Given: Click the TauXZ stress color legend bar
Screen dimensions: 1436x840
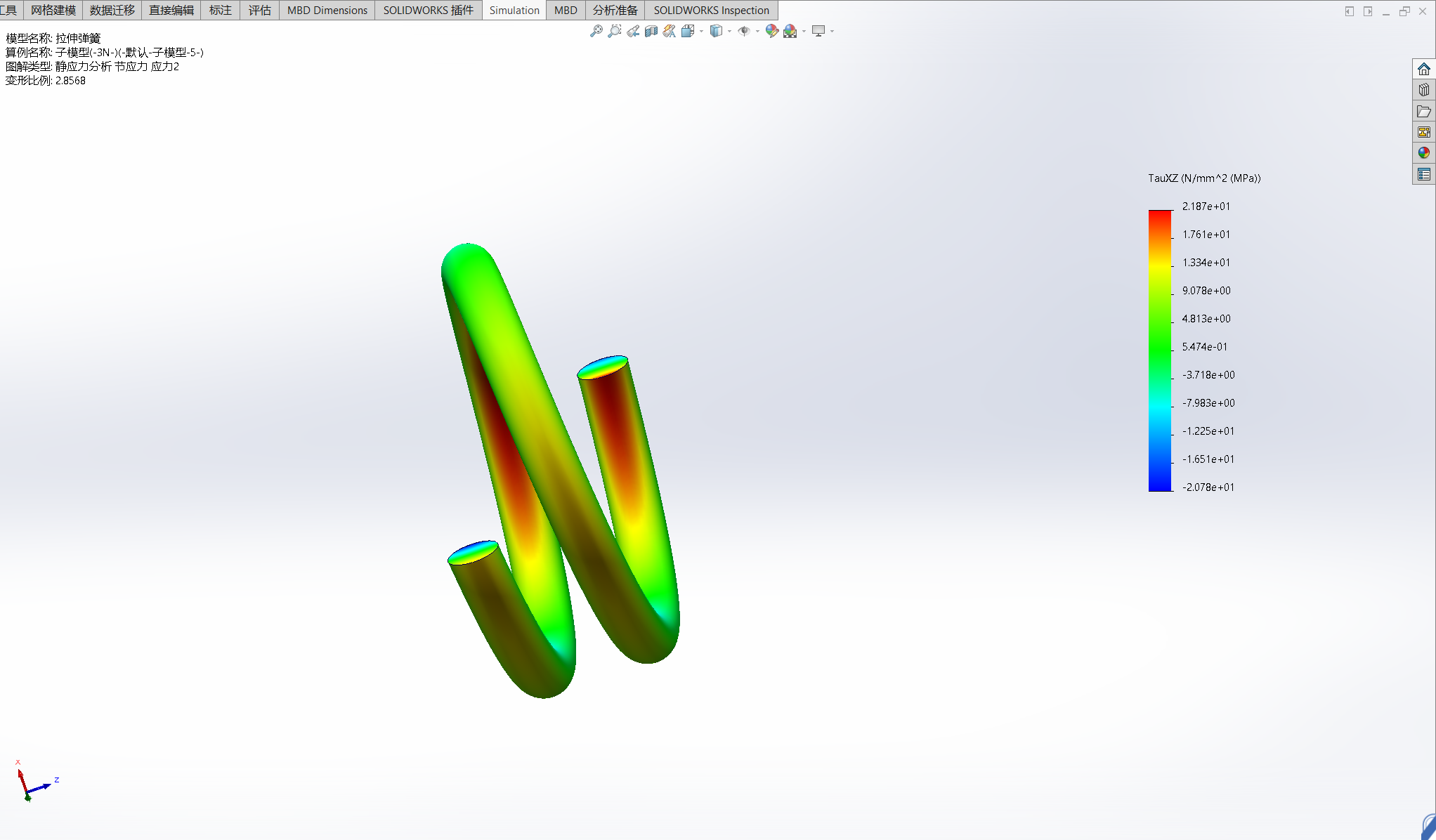Looking at the screenshot, I should (1160, 350).
